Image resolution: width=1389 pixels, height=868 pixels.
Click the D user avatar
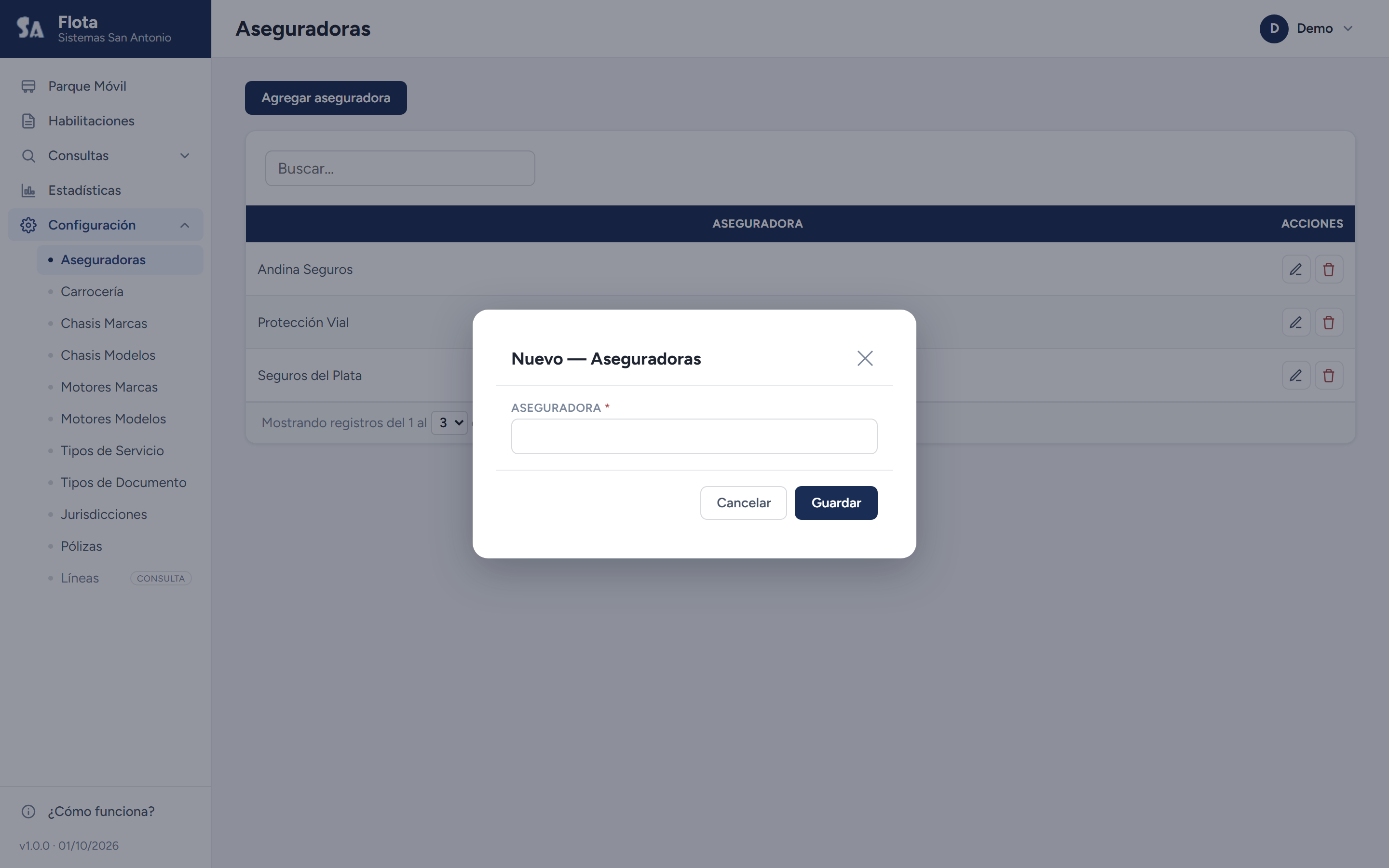click(1274, 29)
